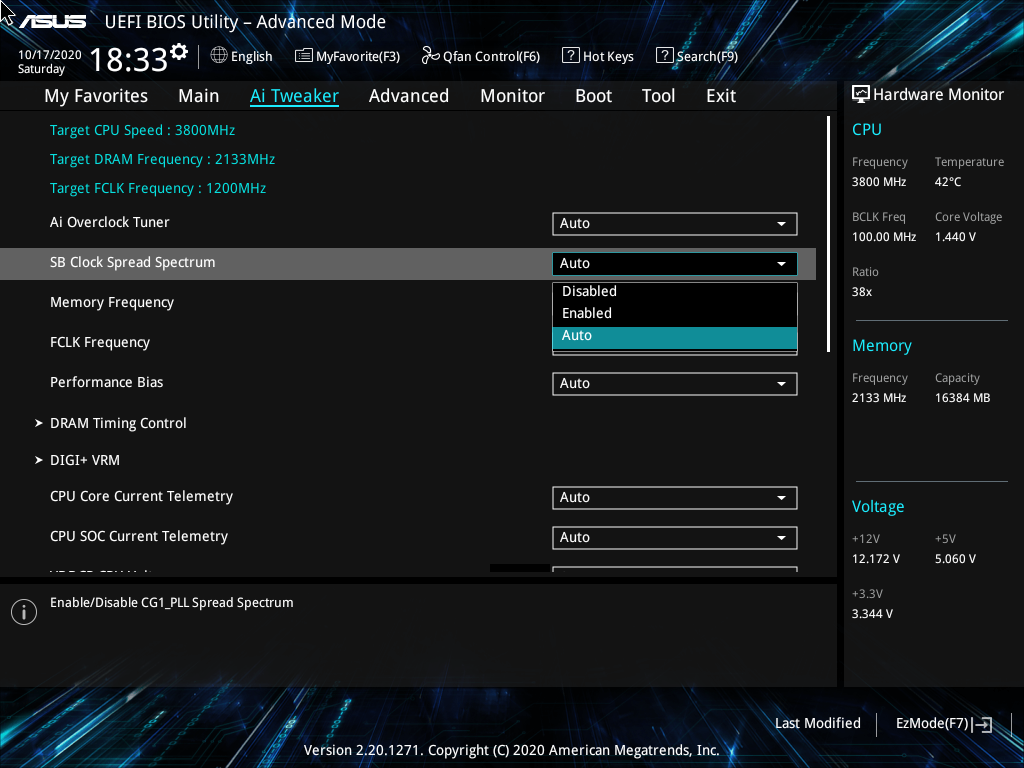Select the Ai Tweaker tab

294,96
